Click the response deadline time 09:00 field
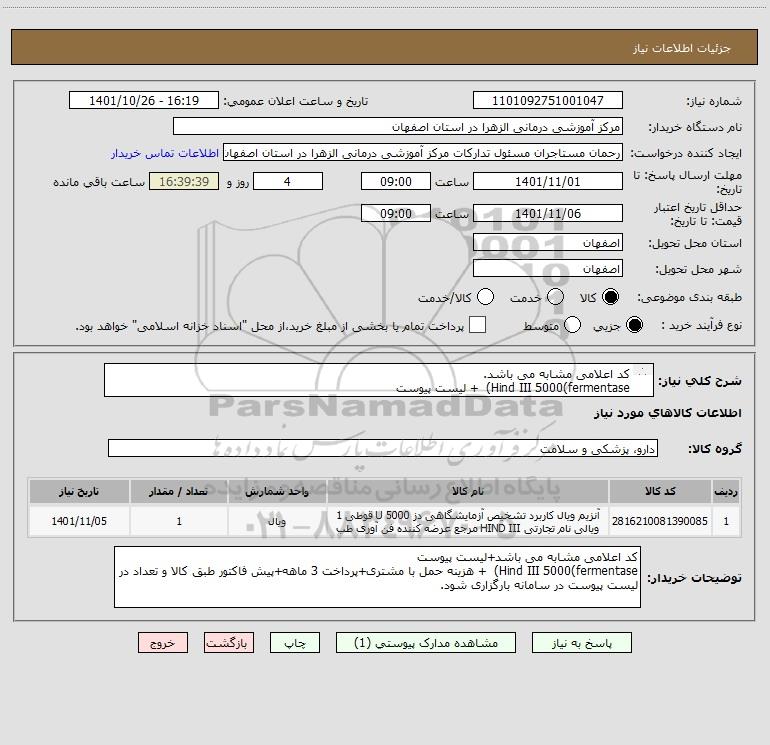 (396, 181)
